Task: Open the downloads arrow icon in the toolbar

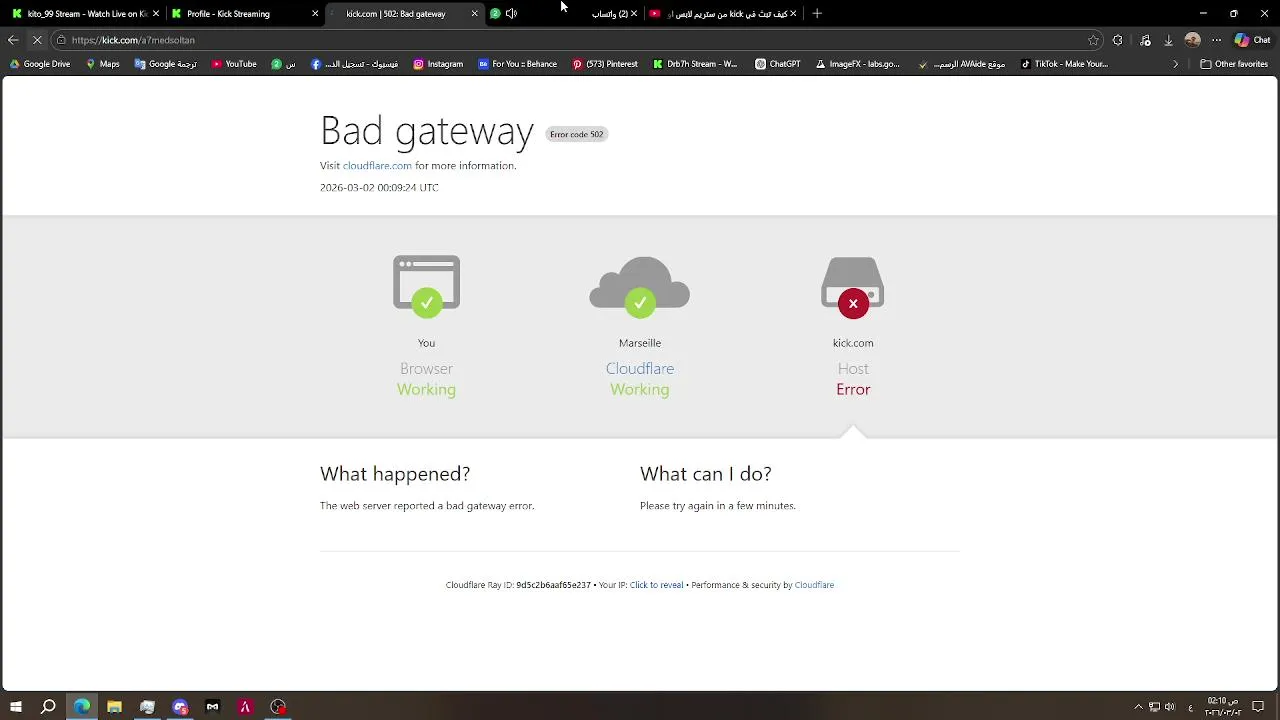Action: [x=1168, y=40]
